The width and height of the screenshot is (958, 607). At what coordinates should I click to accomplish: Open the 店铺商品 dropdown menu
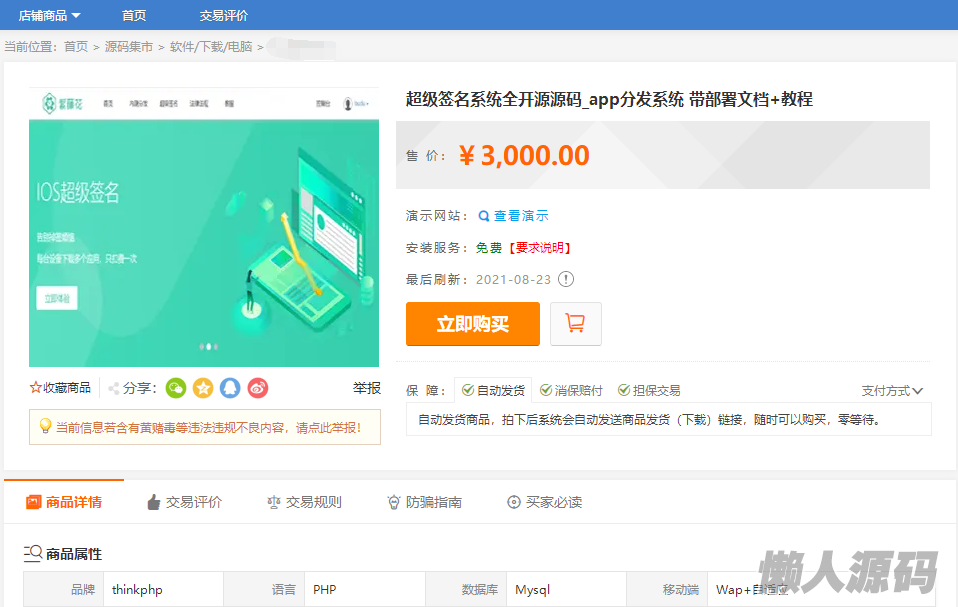click(49, 15)
